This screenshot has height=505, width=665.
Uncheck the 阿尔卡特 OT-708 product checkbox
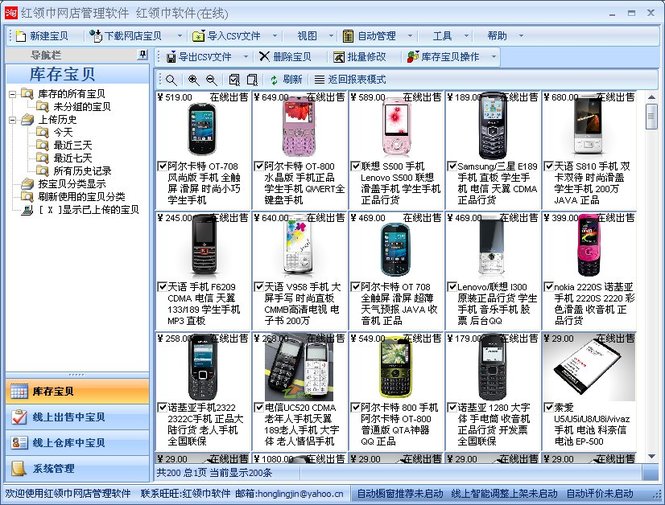(x=161, y=165)
